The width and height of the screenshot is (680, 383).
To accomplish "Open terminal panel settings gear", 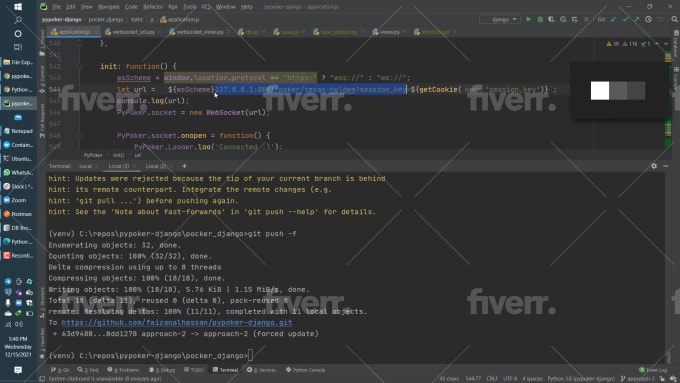I will tap(654, 166).
